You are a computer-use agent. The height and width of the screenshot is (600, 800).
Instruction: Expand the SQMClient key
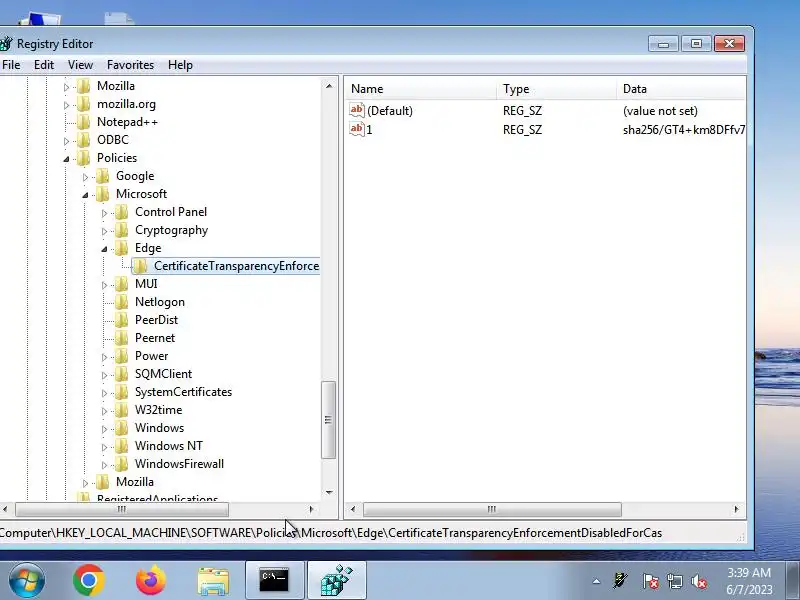[104, 375]
